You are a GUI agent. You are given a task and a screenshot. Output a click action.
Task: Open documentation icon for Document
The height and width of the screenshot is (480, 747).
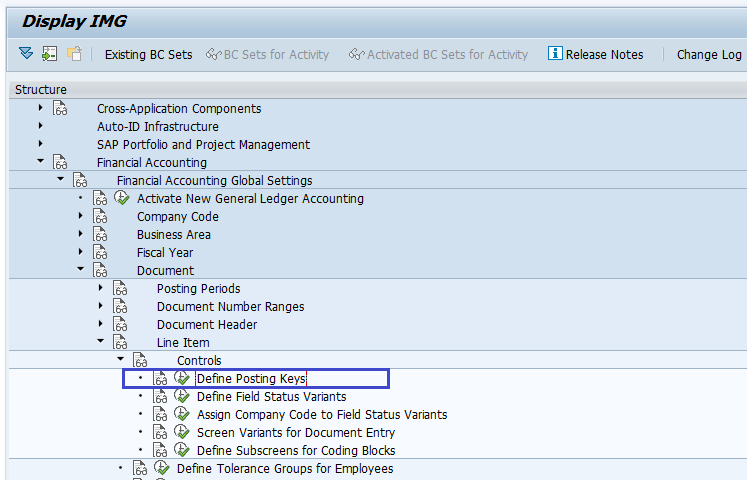click(x=100, y=270)
